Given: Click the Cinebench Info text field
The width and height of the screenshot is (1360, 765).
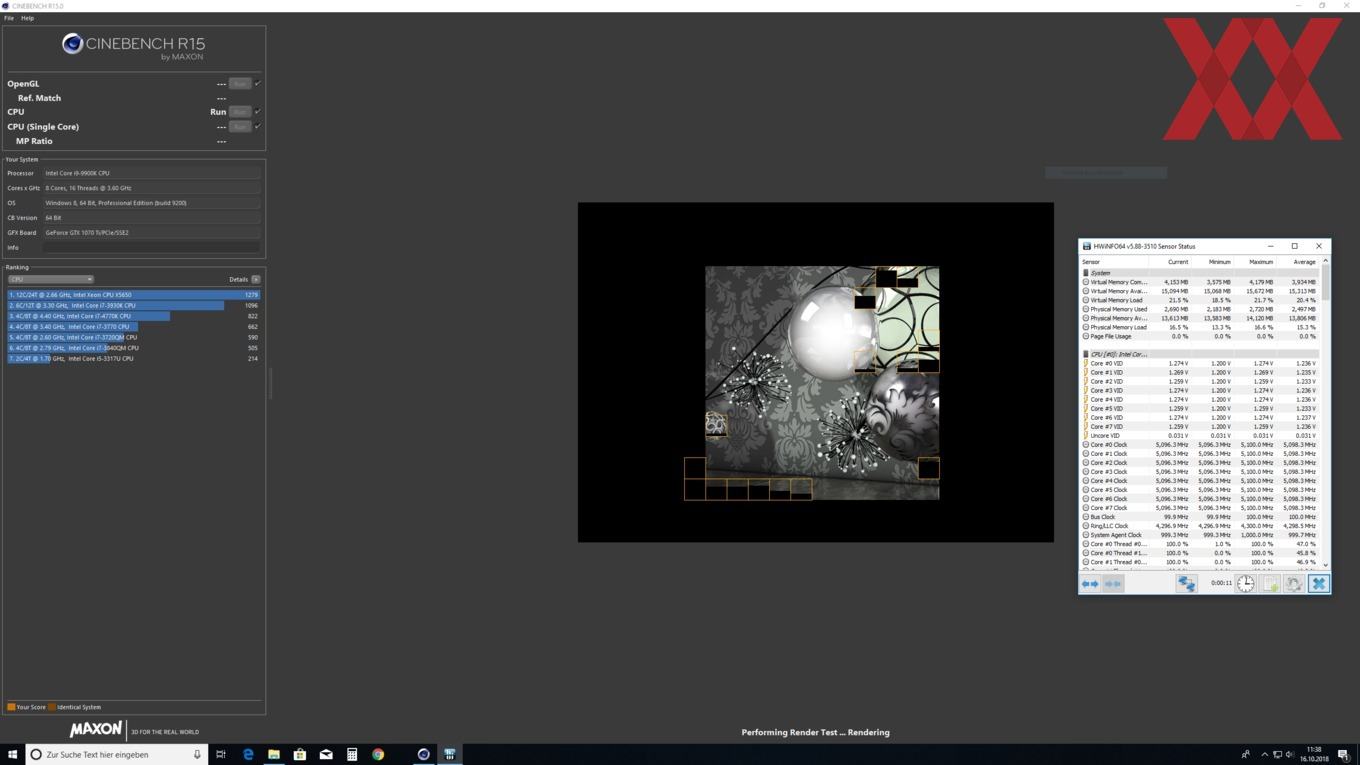Looking at the screenshot, I should click(x=151, y=247).
